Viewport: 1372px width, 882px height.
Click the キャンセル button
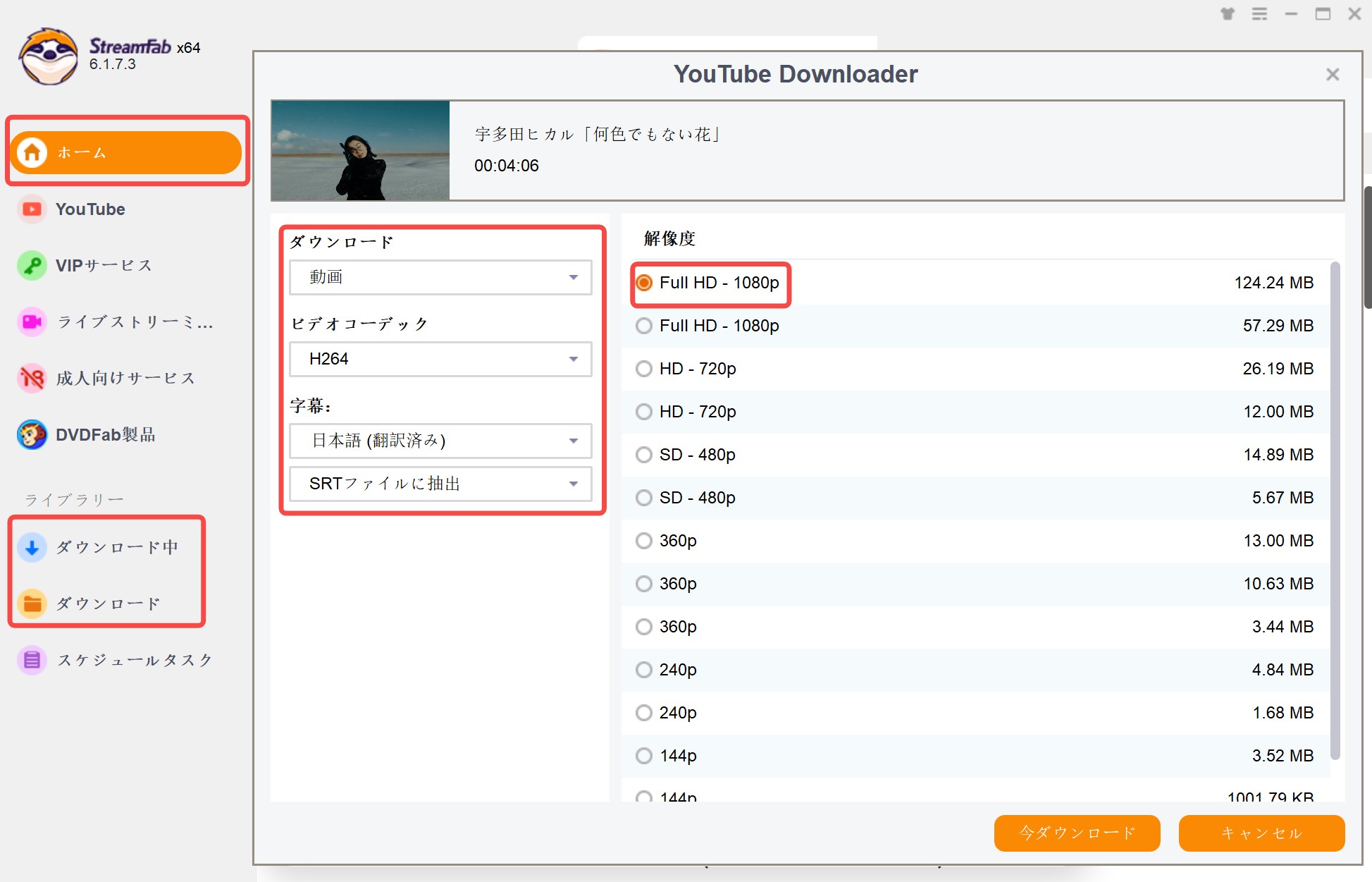tap(1261, 833)
